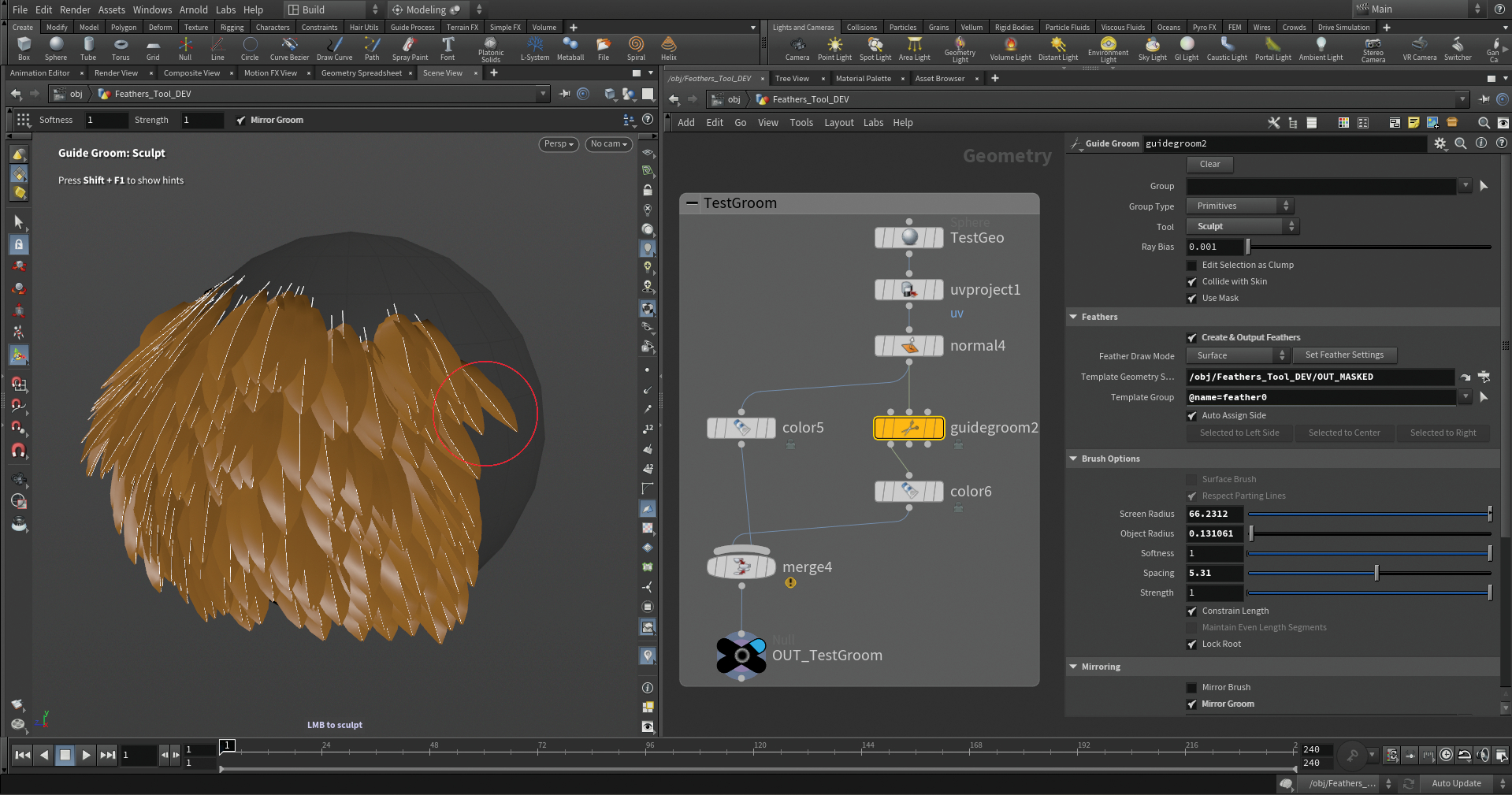Toggle the Use Mask checkbox
Viewport: 1512px width, 795px height.
pos(1192,299)
